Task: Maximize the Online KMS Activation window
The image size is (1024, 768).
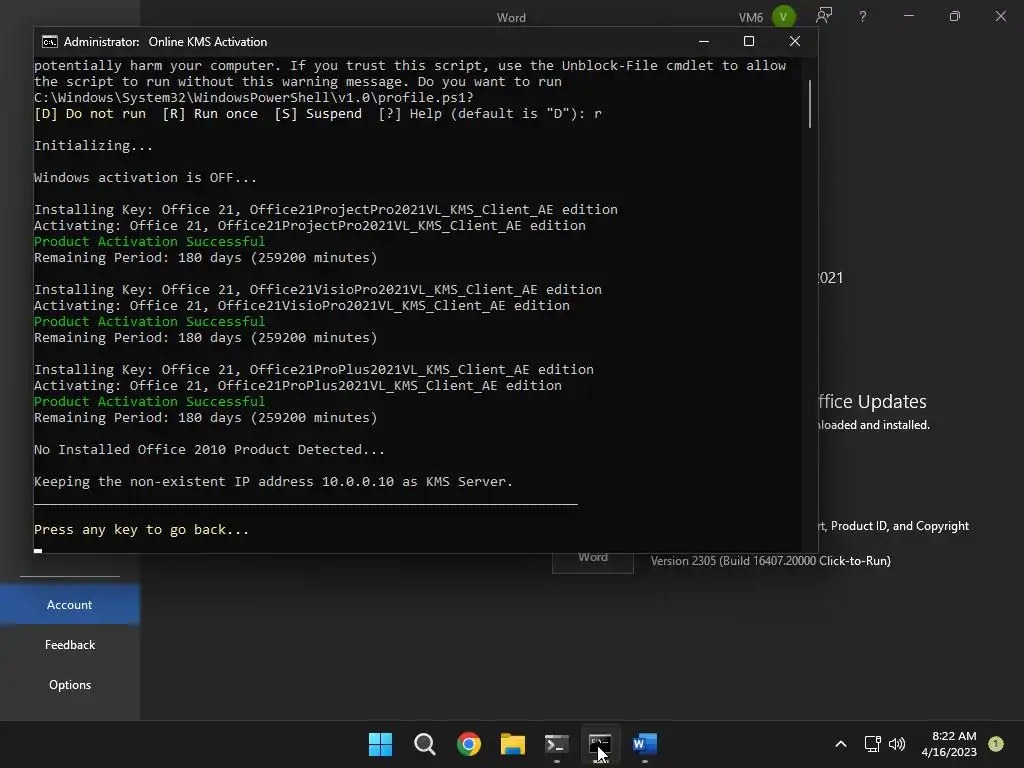Action: click(749, 41)
